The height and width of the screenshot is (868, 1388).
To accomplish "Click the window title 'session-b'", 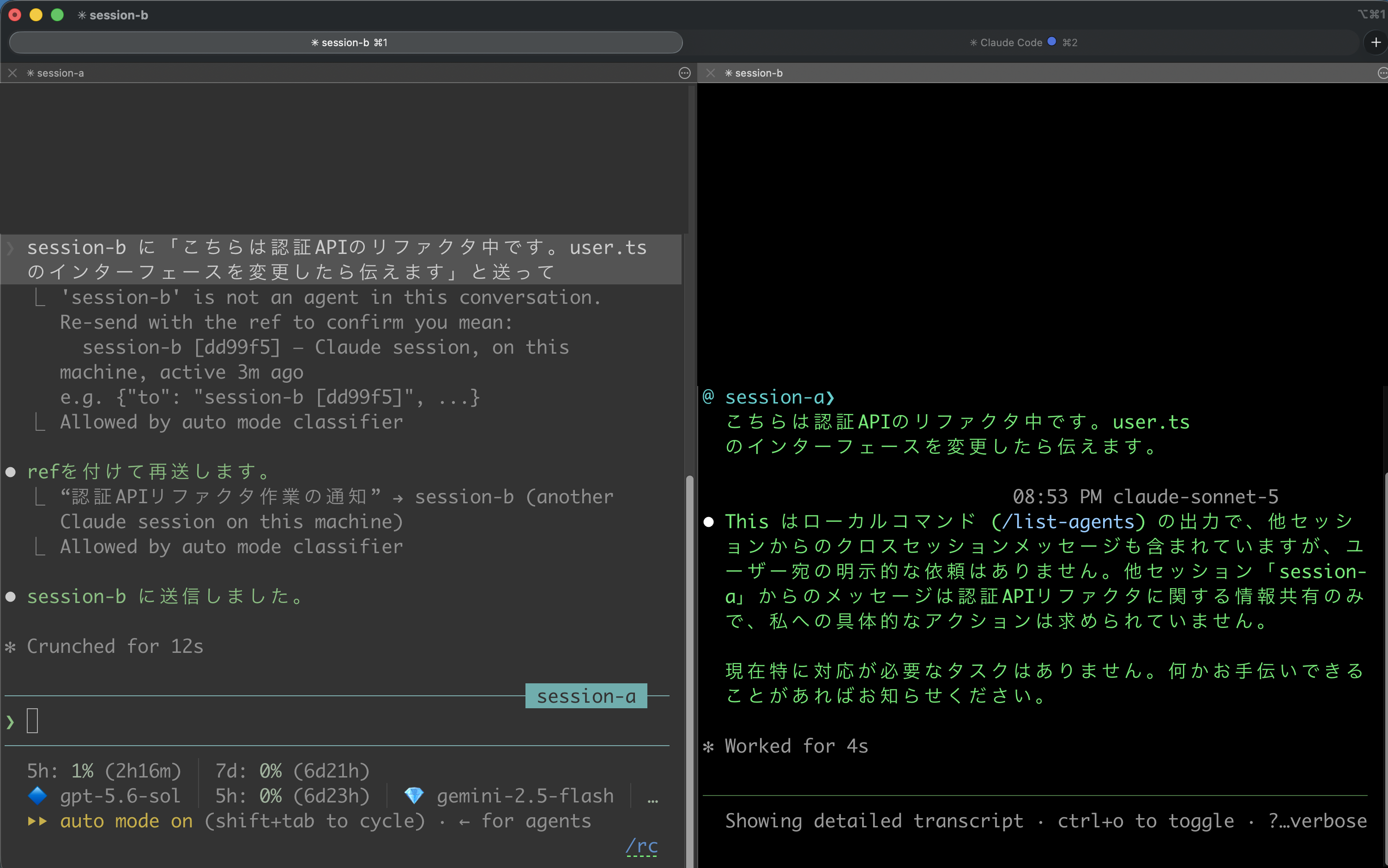I will tap(119, 15).
